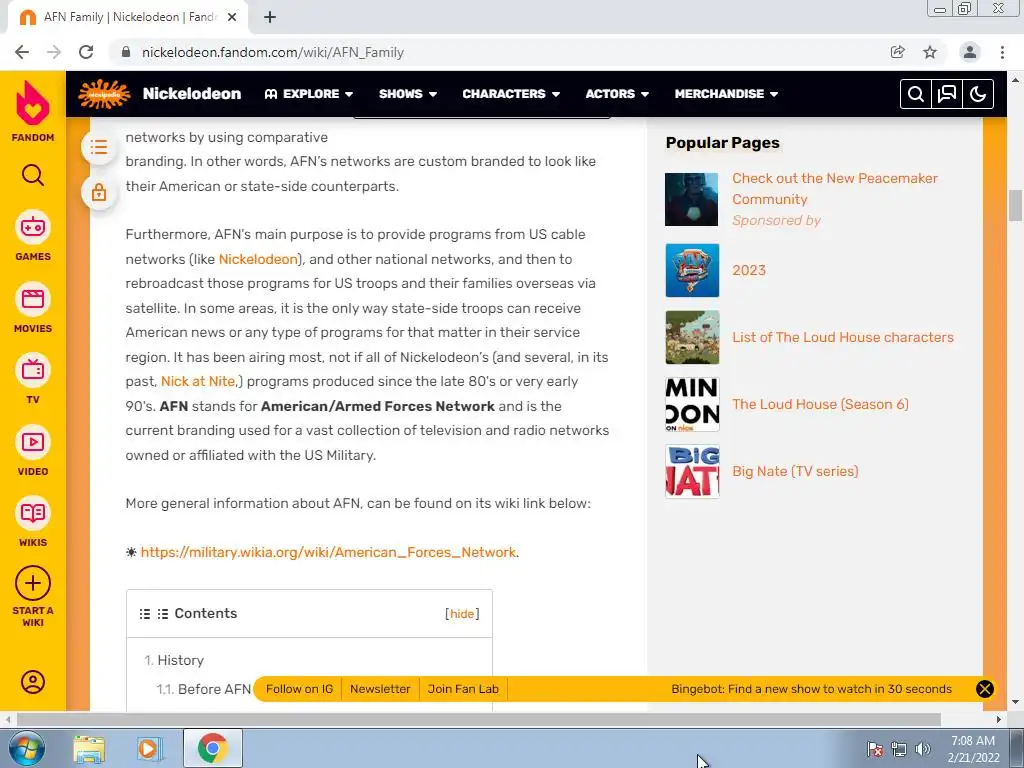Open Bingebot find a new show link
Viewport: 1024px width, 768px height.
tap(811, 689)
